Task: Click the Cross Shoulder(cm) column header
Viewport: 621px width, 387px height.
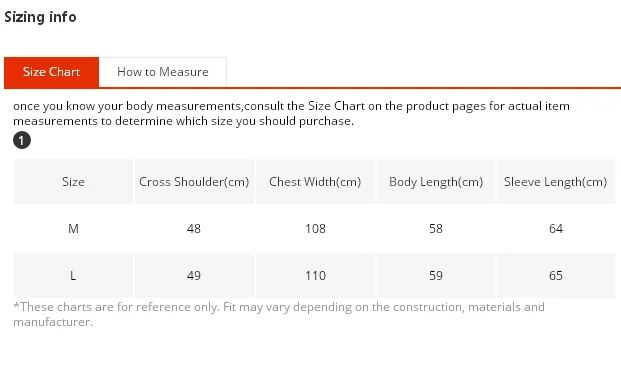Action: tap(194, 182)
